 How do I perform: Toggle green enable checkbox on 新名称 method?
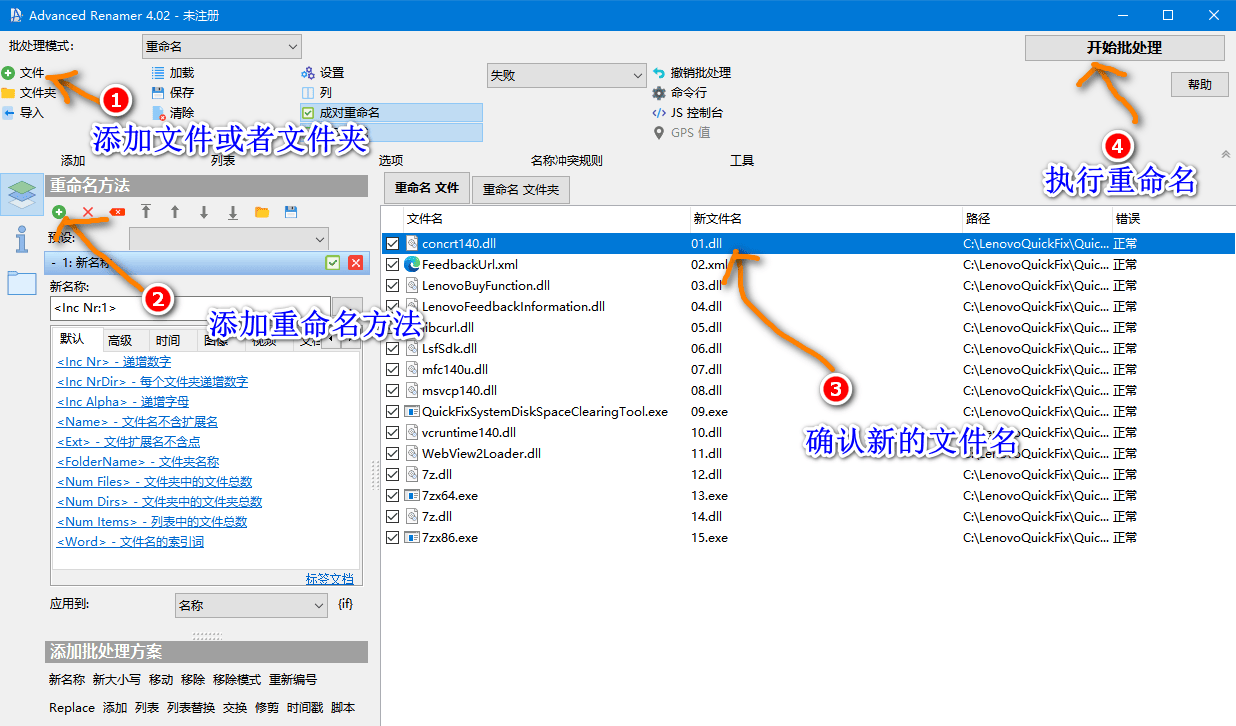[333, 263]
